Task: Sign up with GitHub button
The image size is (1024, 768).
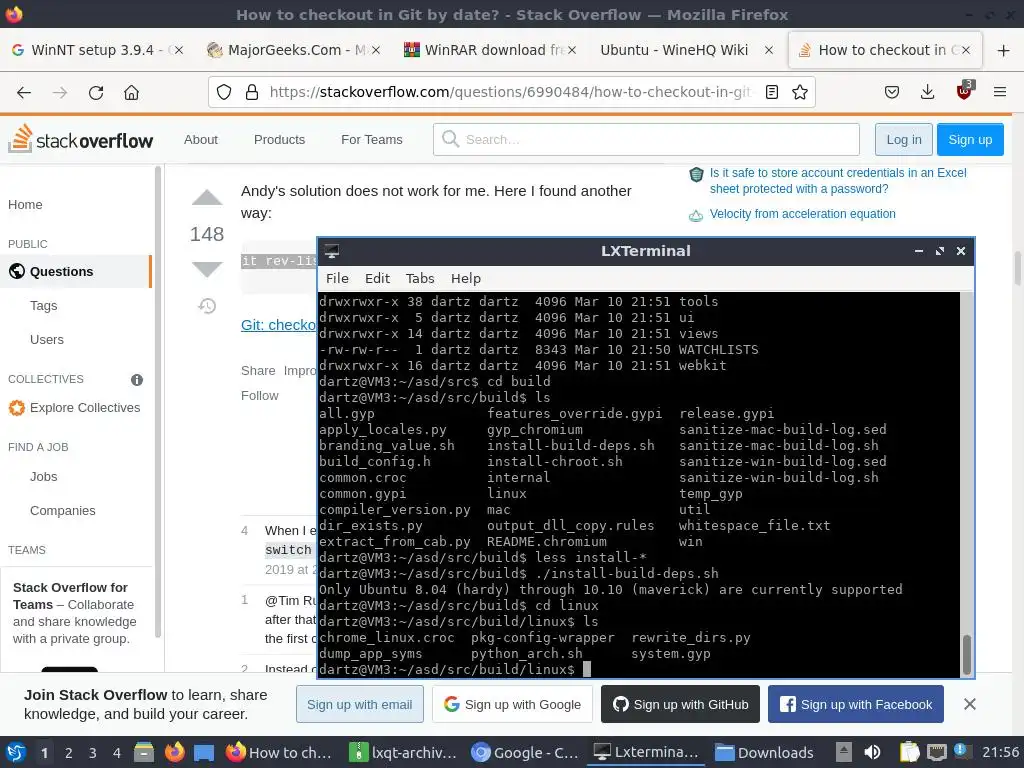Action: coord(680,704)
